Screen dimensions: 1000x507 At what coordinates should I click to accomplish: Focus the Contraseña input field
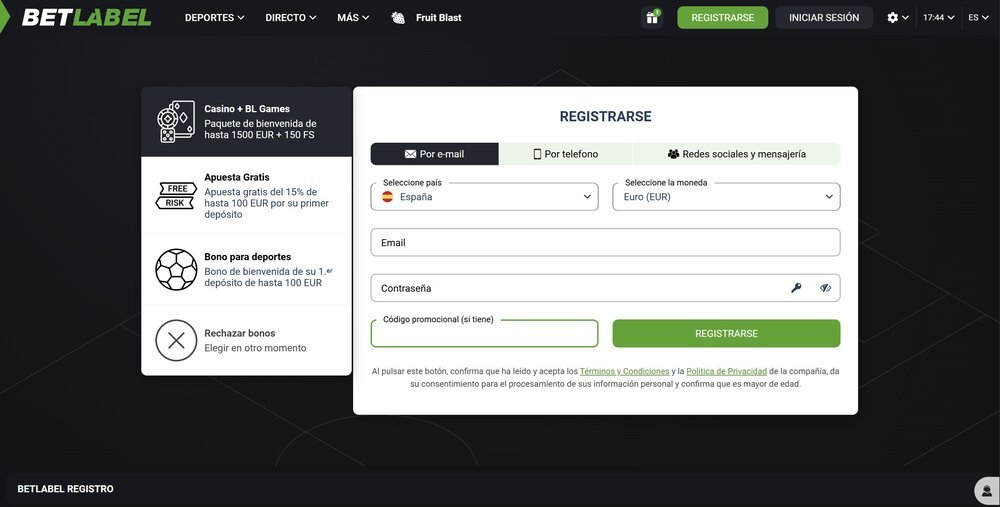click(605, 288)
